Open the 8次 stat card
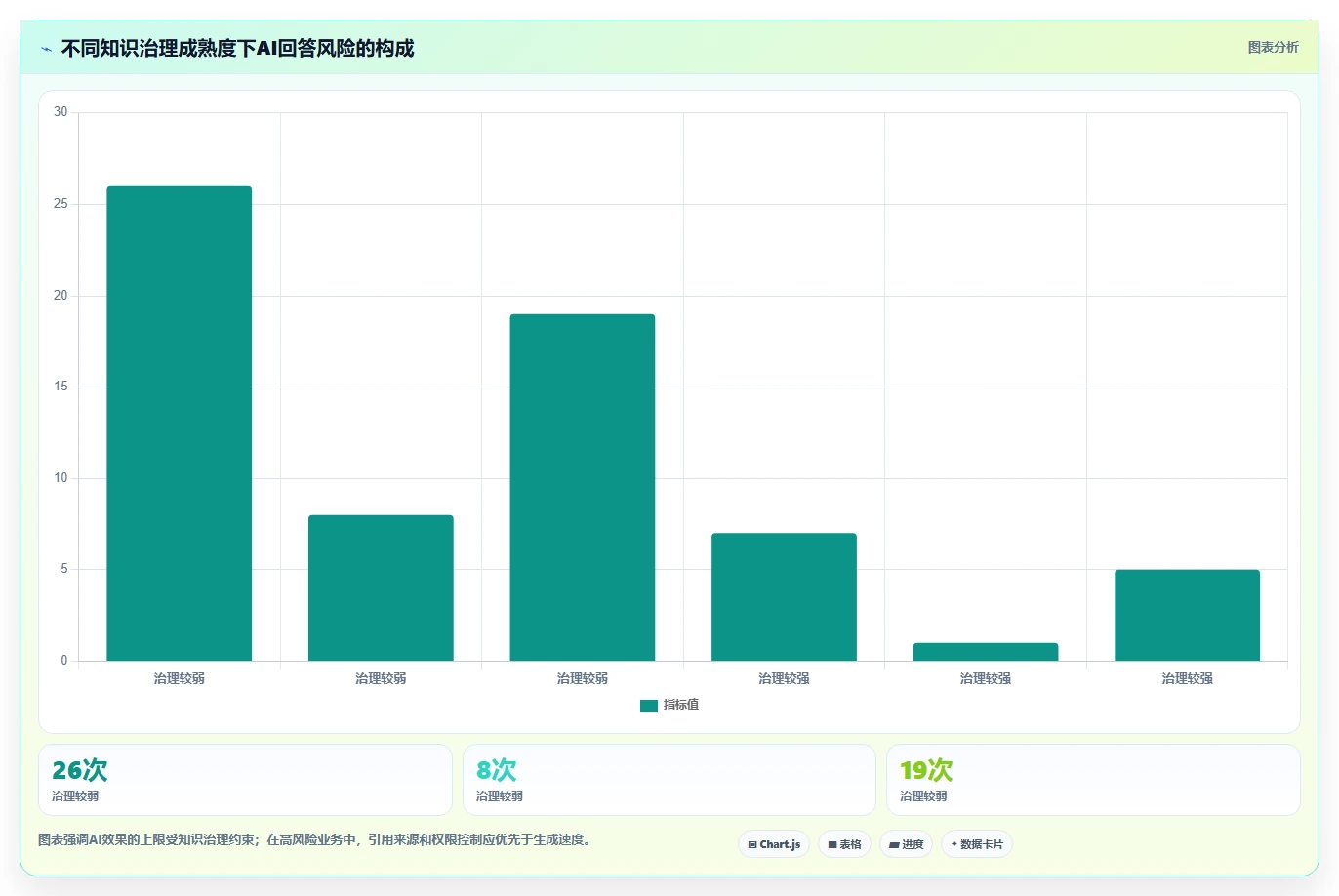 [x=669, y=780]
